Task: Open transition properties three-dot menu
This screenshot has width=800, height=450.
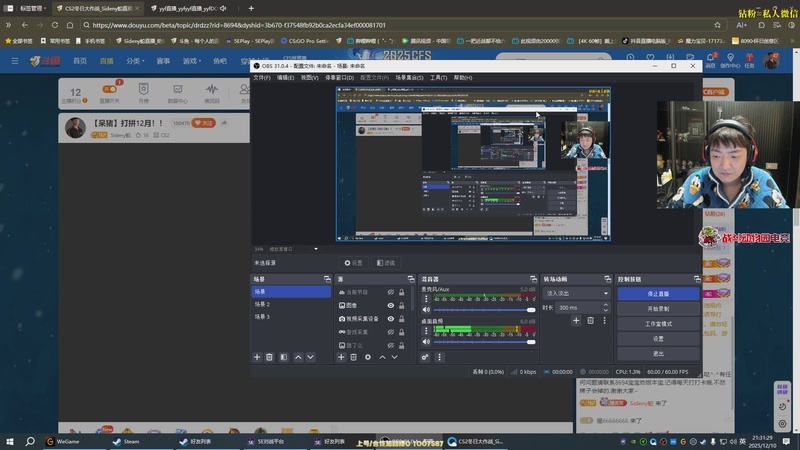Action: tap(605, 320)
